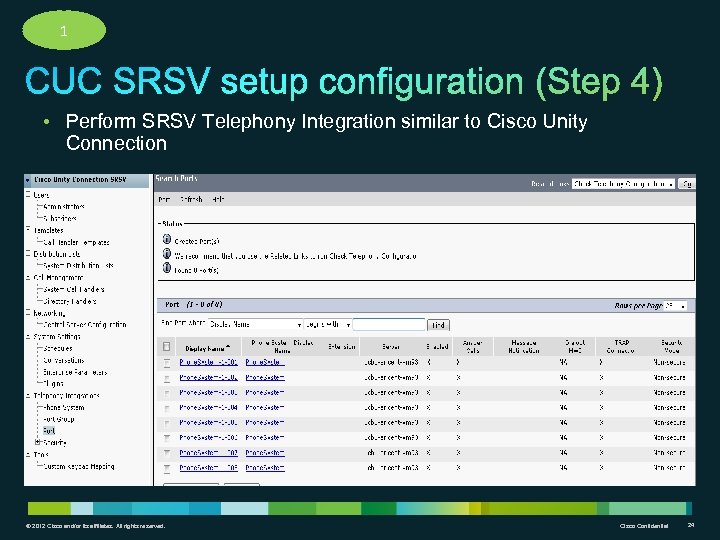Select Schedules in the tree
Image resolution: width=720 pixels, height=540 pixels.
click(58, 348)
